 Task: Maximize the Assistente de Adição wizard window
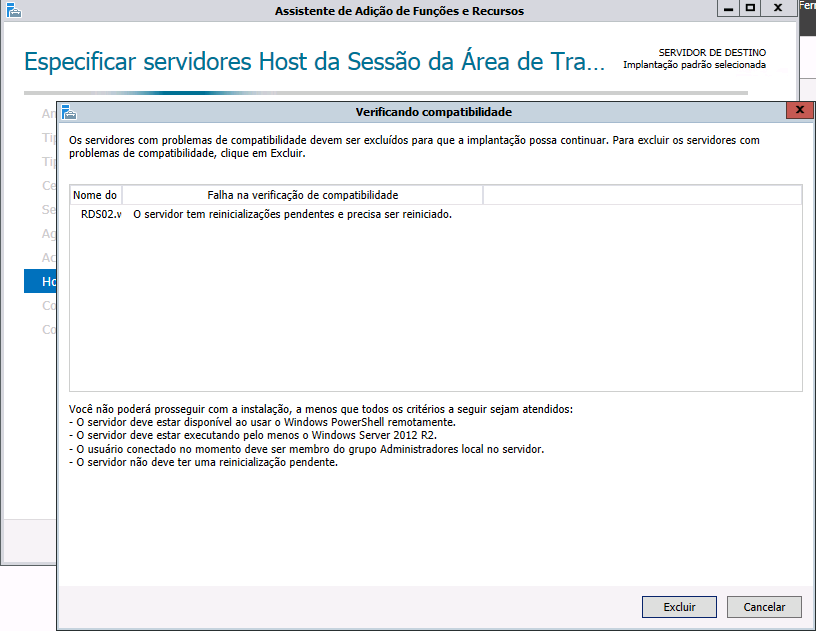[750, 8]
